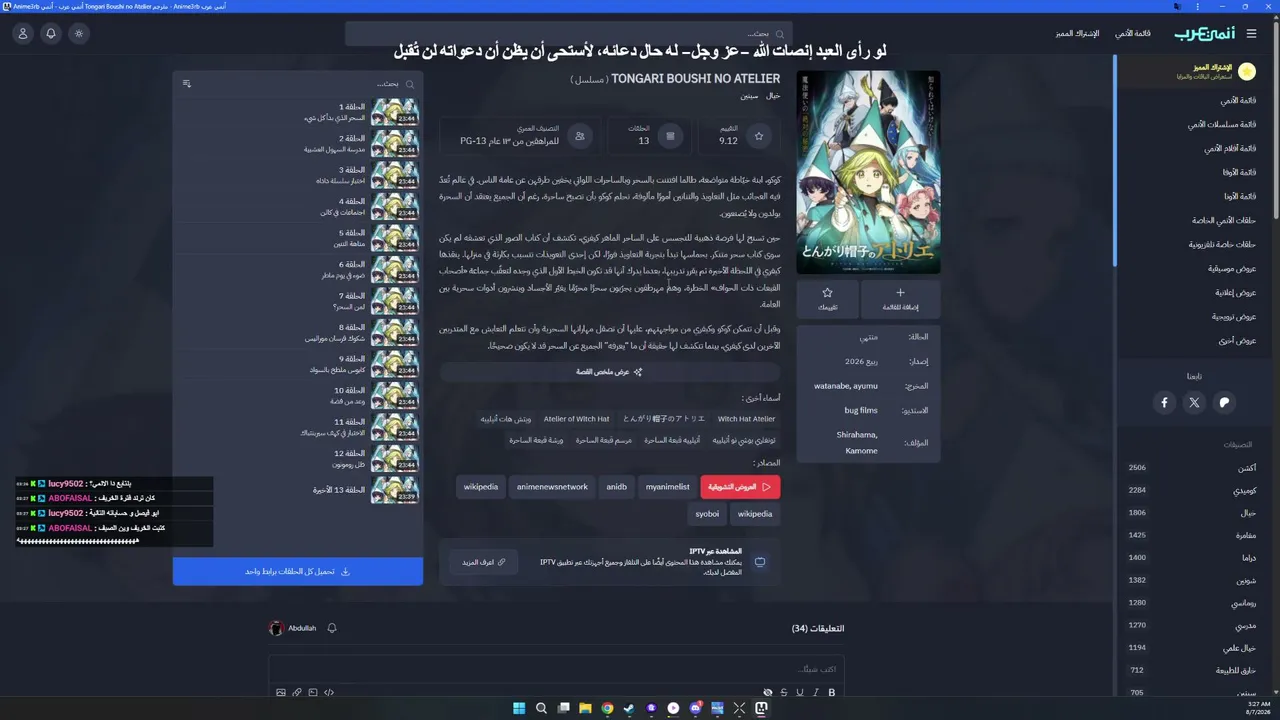1280x720 pixels.
Task: Open قائمة الأونا in the sidebar
Action: coord(1239,196)
